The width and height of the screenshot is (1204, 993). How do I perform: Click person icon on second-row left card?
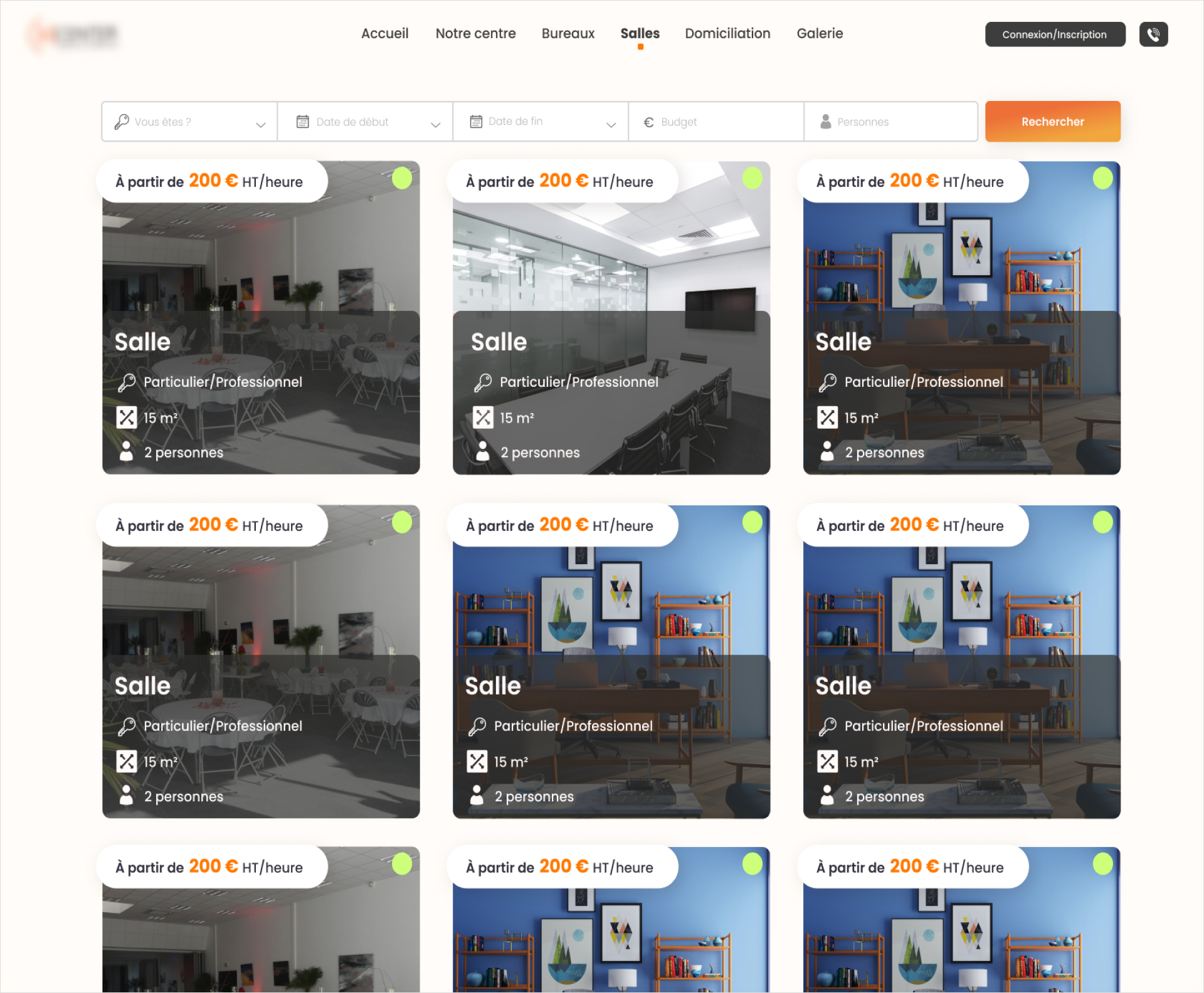127,796
